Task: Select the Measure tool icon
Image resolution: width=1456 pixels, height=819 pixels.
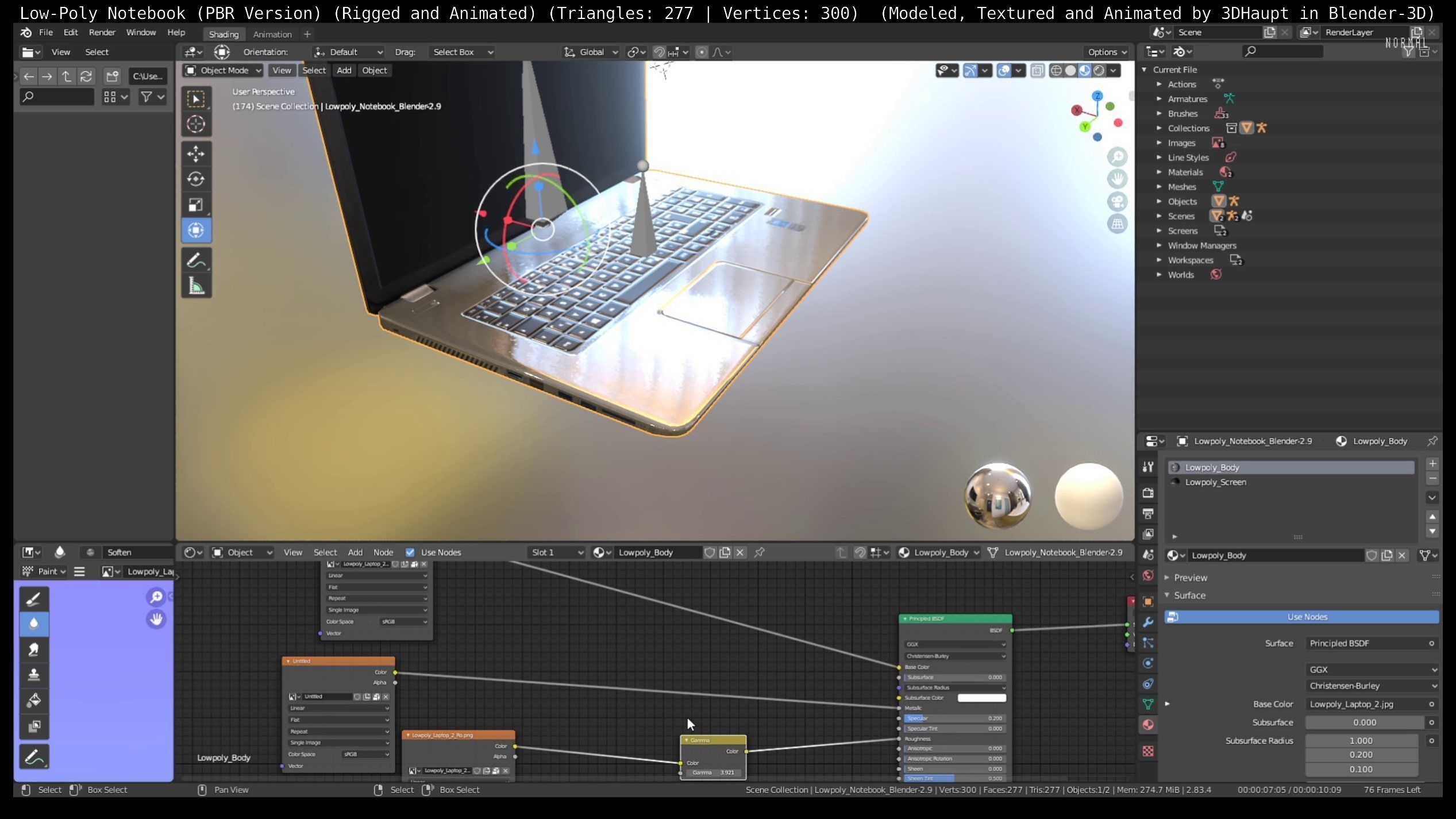Action: pos(196,286)
